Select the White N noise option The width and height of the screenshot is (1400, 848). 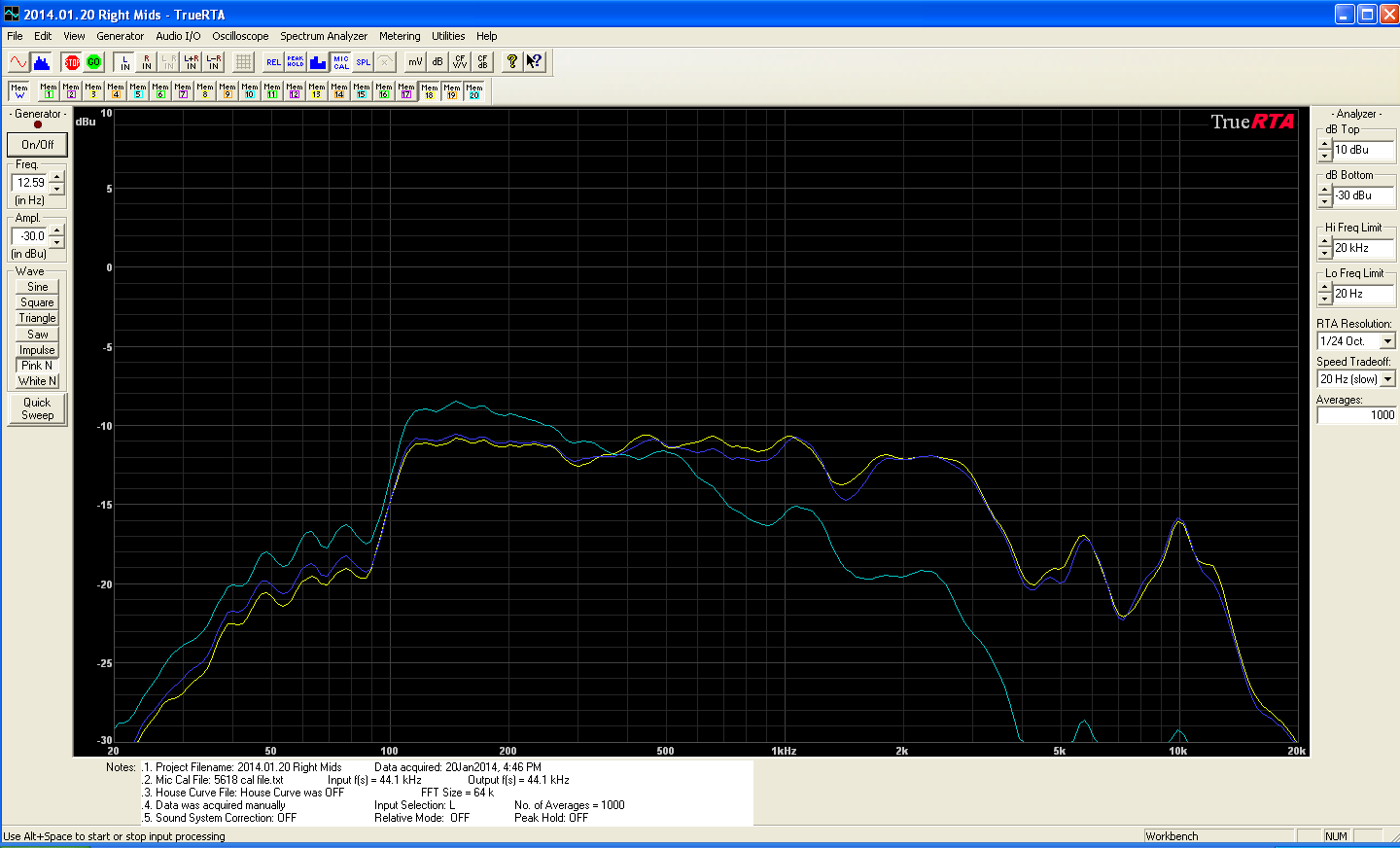coord(38,381)
